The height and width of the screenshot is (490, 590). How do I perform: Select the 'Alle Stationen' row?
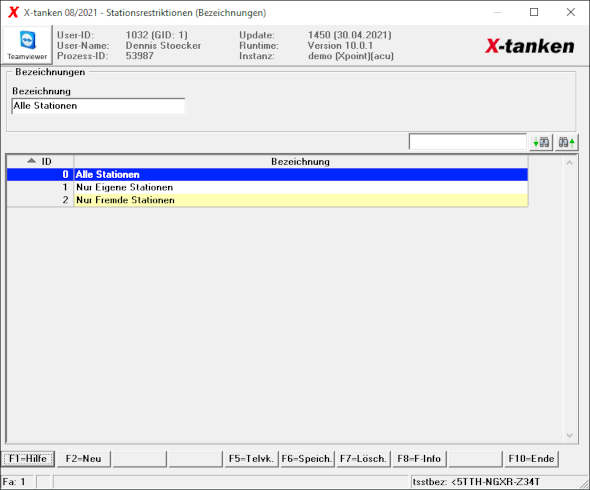pos(267,175)
